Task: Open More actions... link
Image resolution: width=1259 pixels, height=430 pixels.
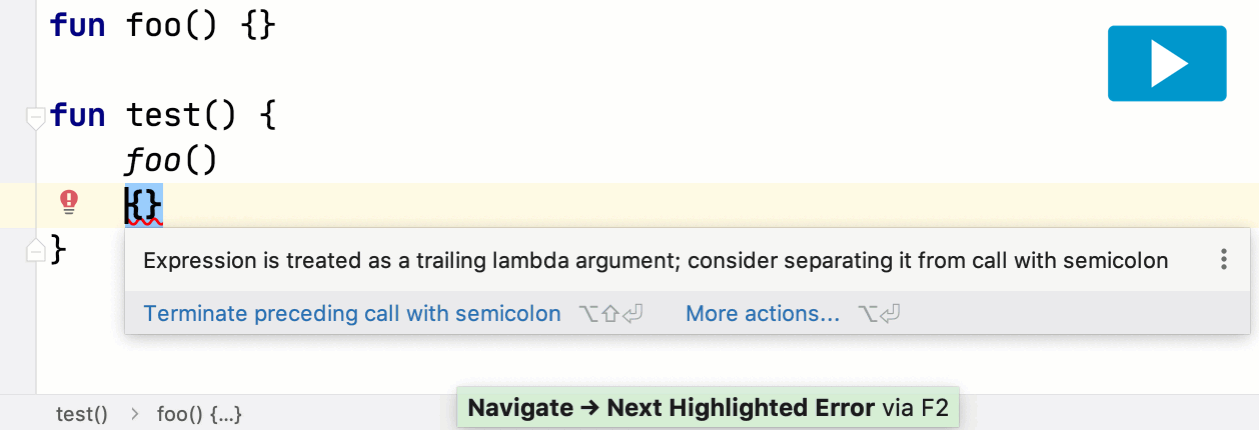Action: coord(763,314)
